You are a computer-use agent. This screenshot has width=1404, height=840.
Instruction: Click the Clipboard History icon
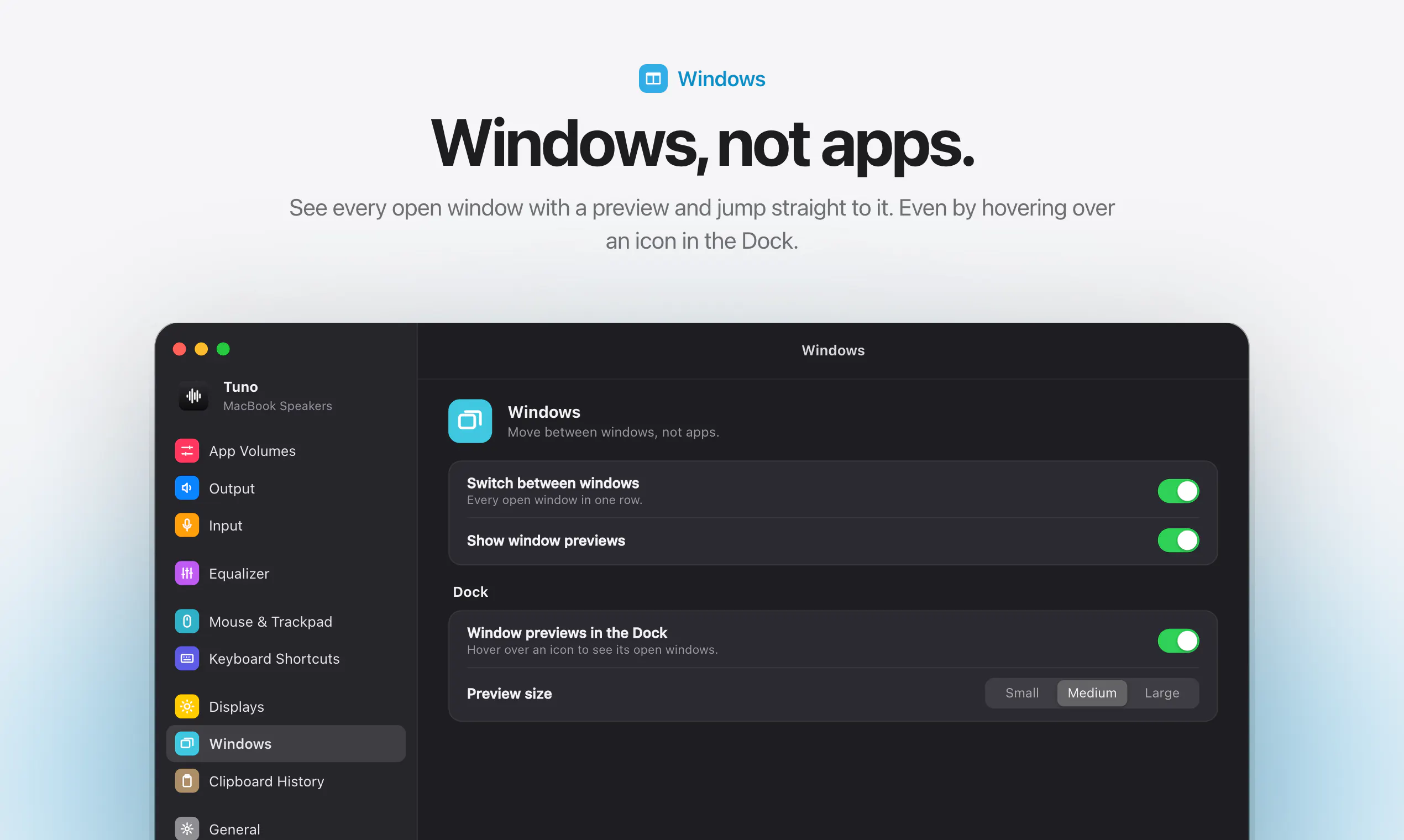click(187, 781)
